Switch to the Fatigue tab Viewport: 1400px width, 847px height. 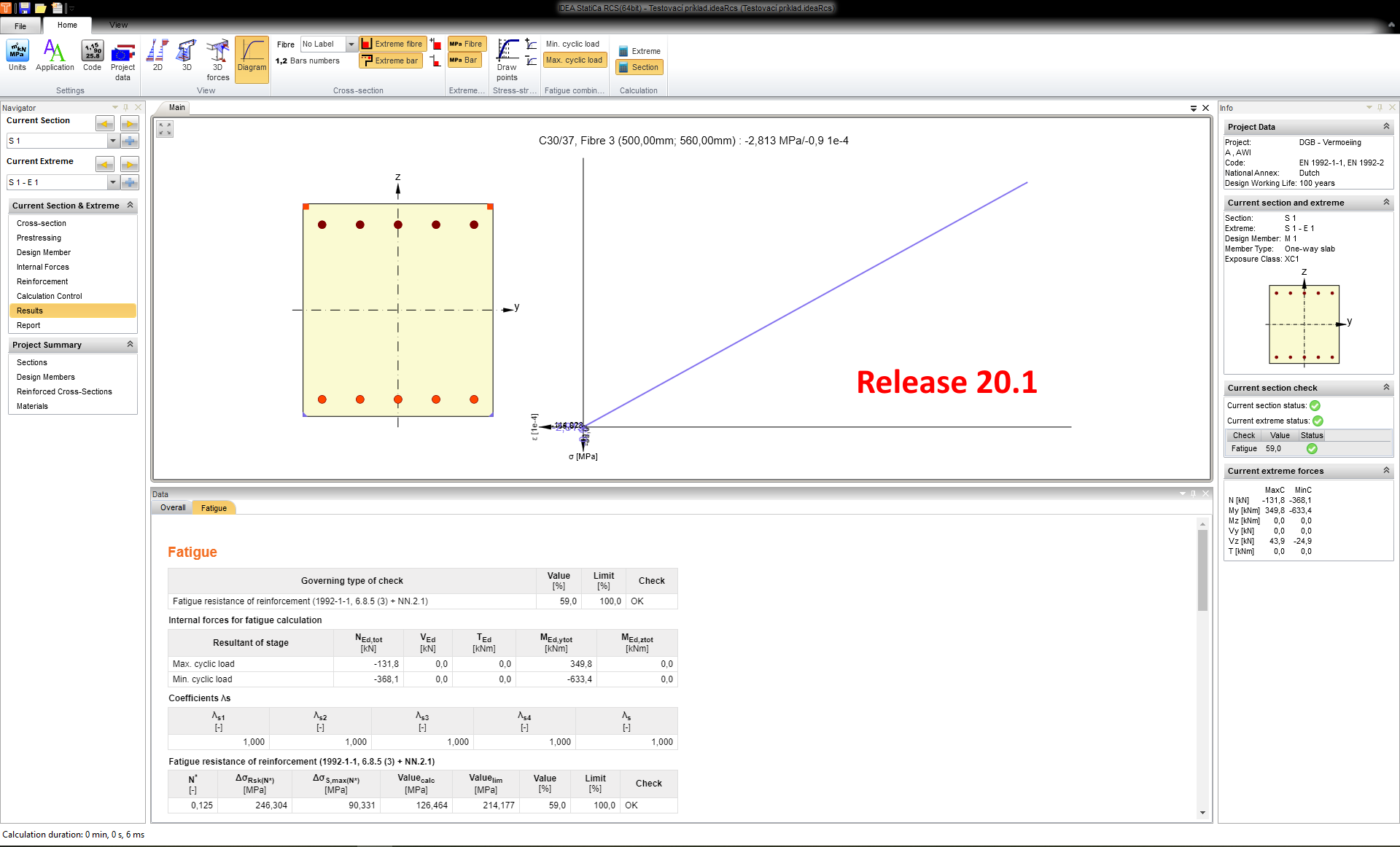click(x=214, y=508)
